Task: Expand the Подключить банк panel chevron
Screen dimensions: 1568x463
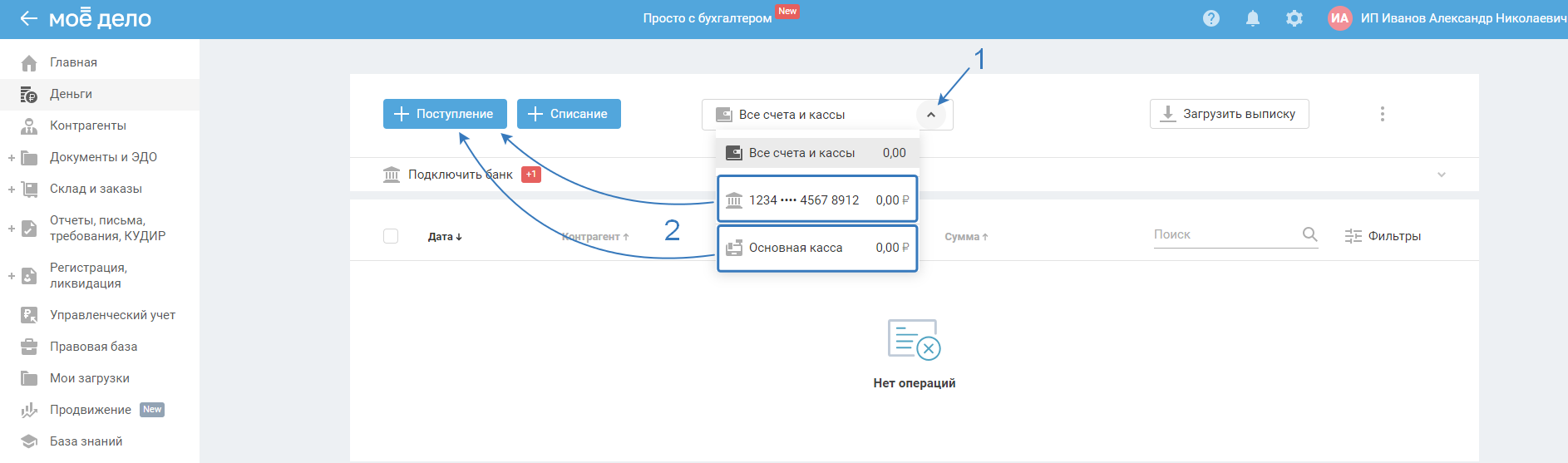Action: [1442, 175]
